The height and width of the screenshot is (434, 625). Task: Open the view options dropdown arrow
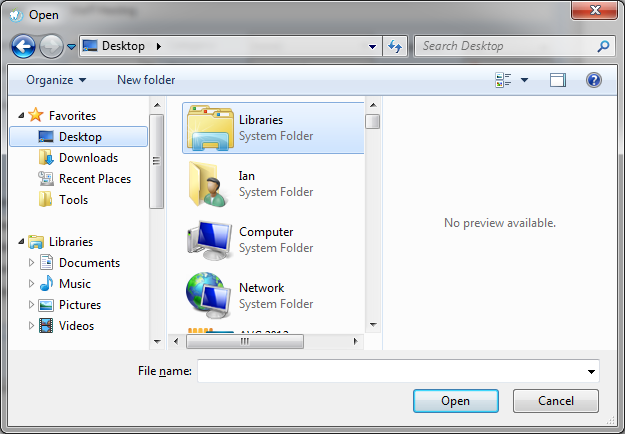pyautogui.click(x=525, y=80)
